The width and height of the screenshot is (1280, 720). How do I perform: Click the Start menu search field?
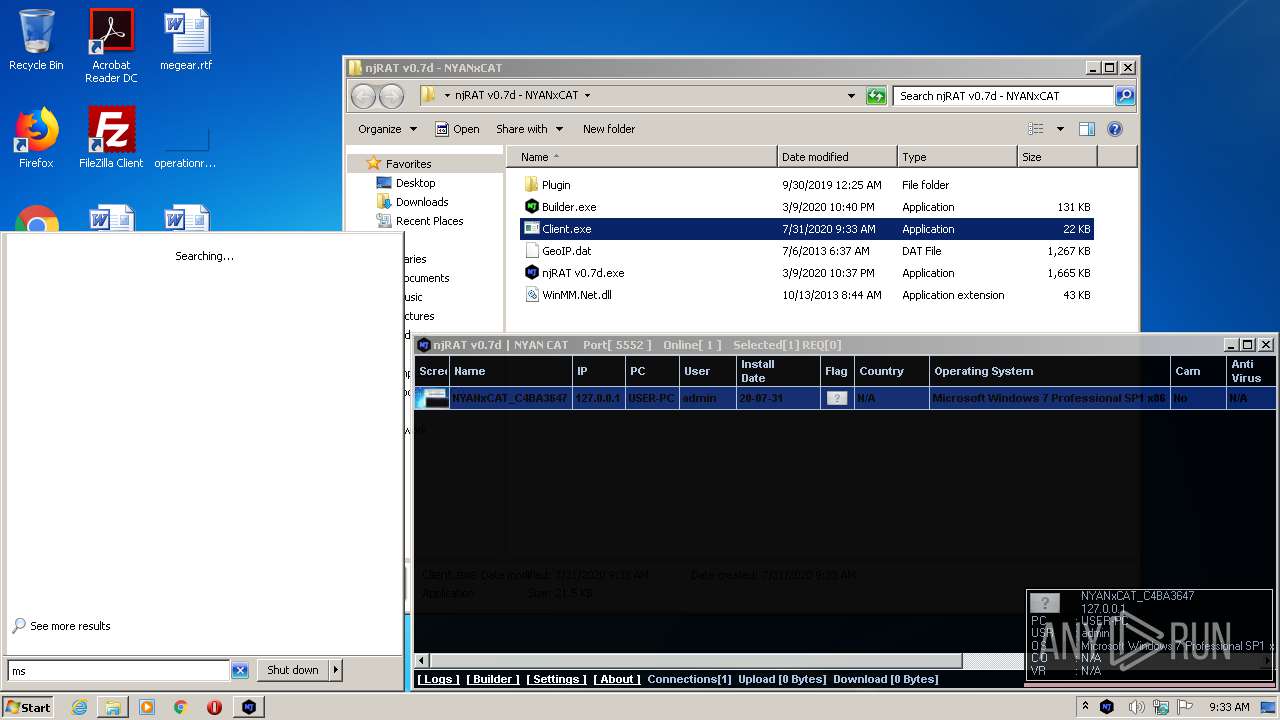(x=119, y=670)
